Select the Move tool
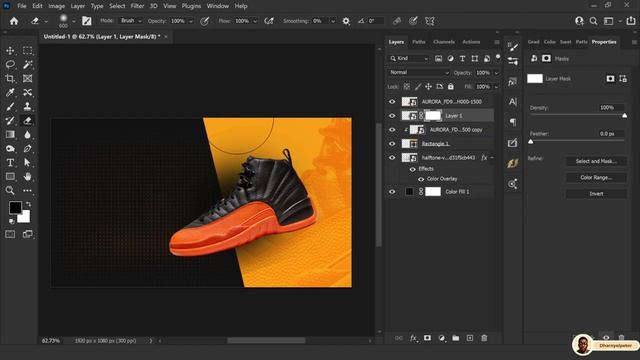640x360 pixels. tap(10, 51)
